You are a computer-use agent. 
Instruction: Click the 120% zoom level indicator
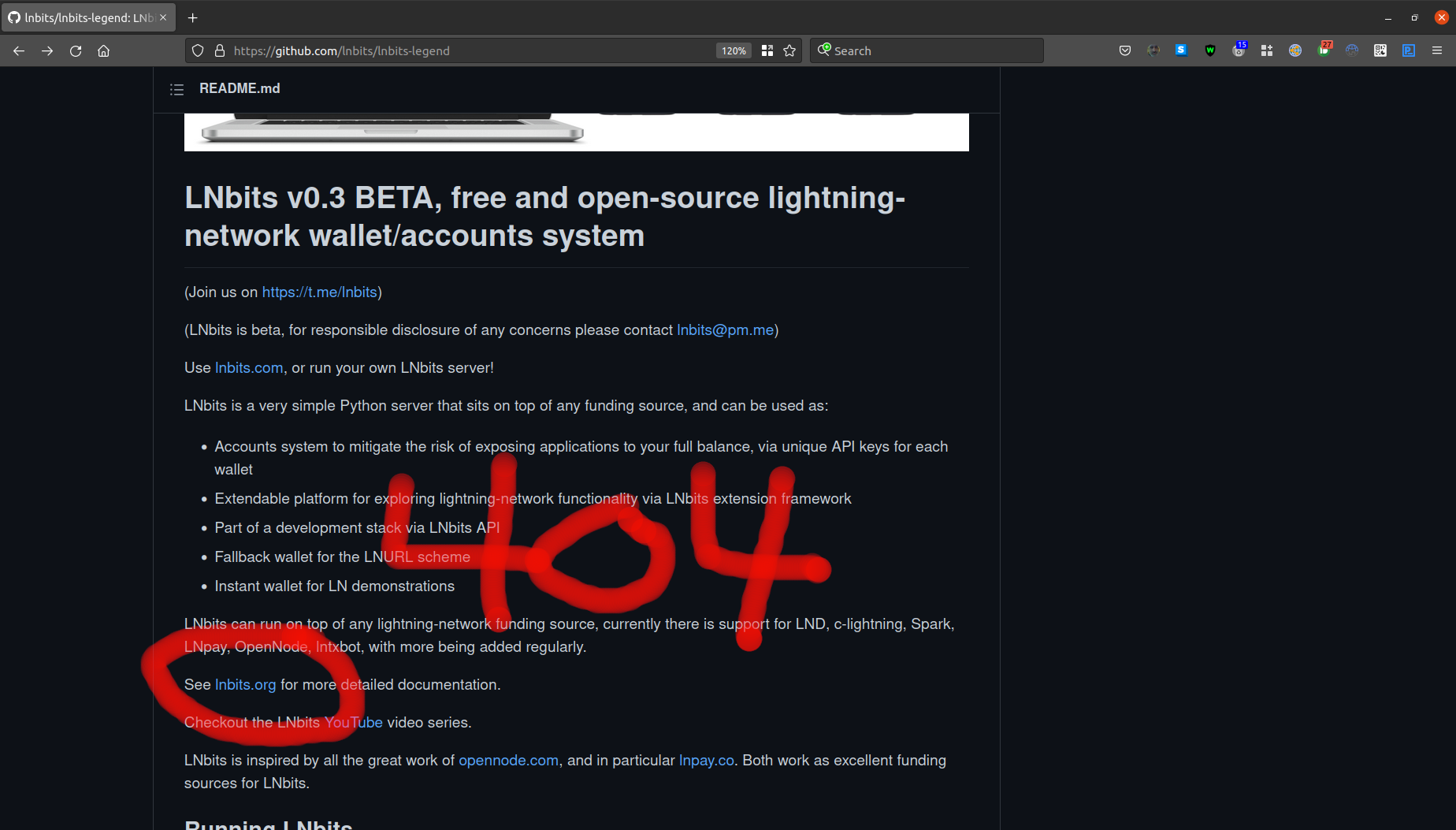[734, 50]
